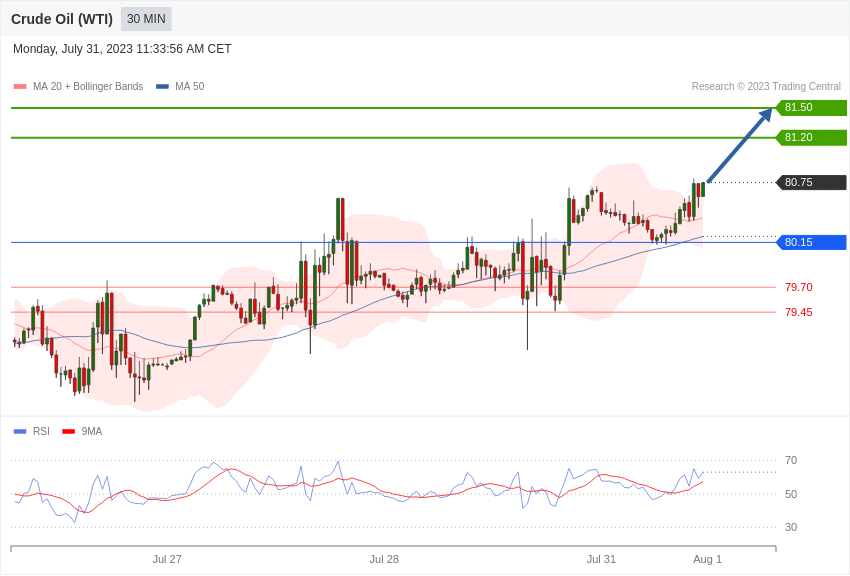Click the red 79.45 support level label
Viewport: 850px width, 576px height.
[x=799, y=312]
